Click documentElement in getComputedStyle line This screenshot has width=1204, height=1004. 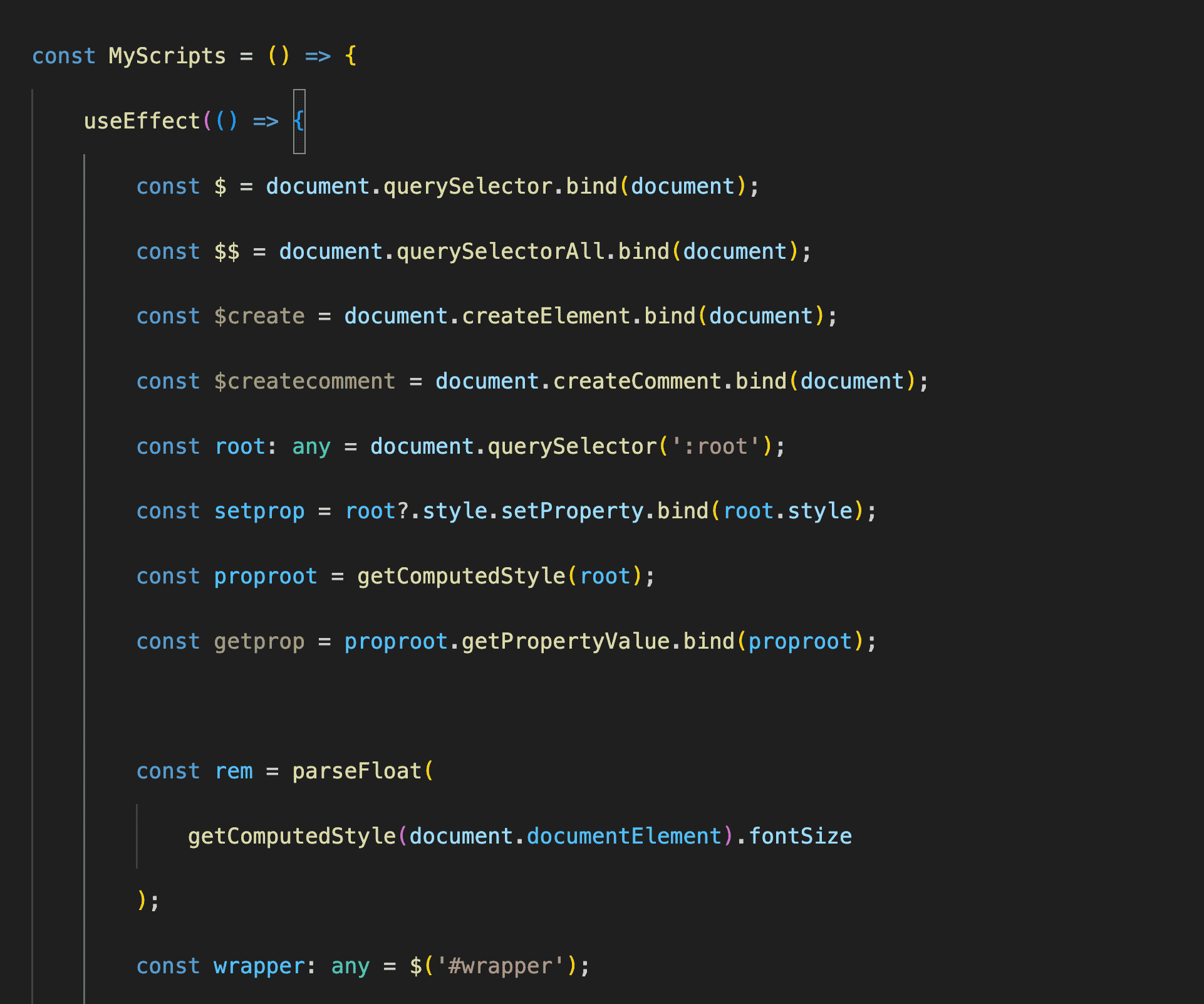pyautogui.click(x=624, y=836)
